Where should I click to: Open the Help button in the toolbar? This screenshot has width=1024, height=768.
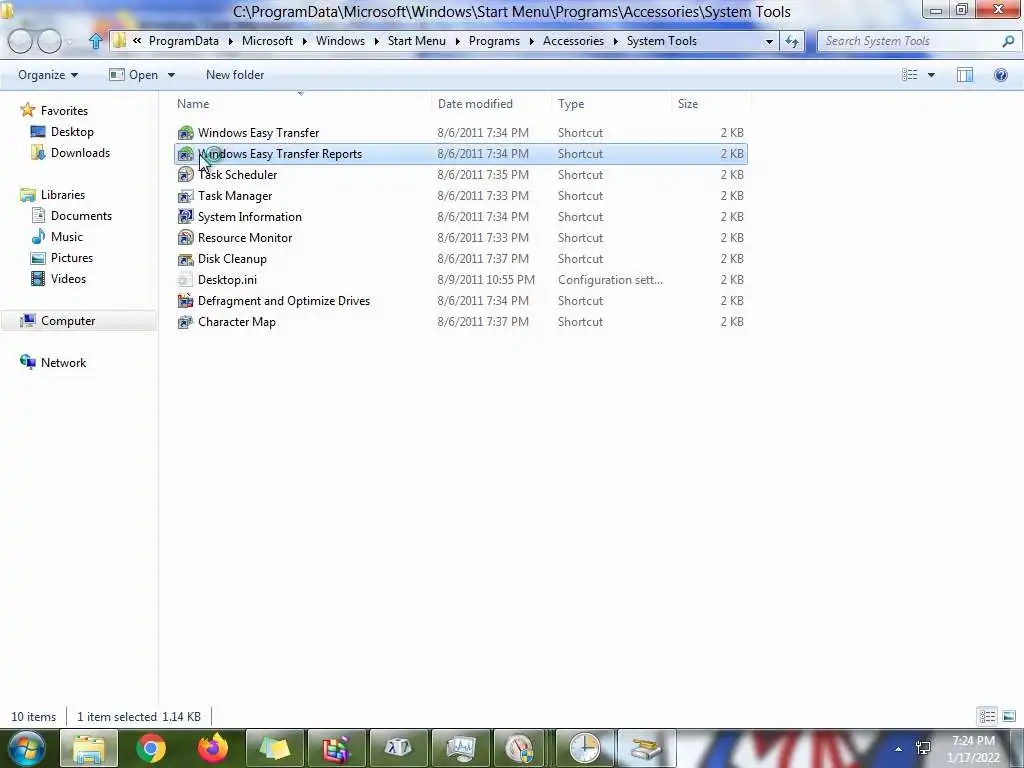pos(1000,75)
